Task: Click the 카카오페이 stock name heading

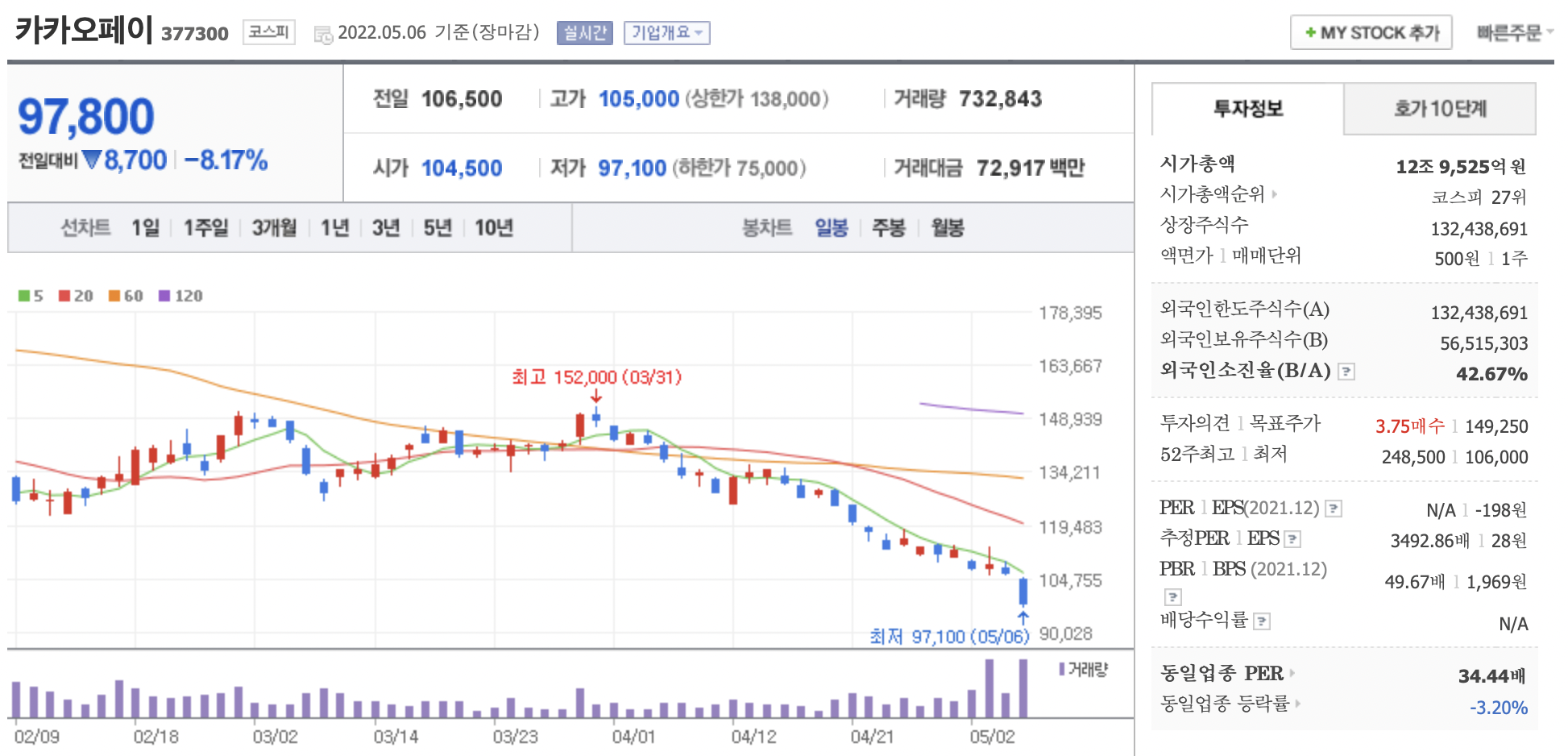Action: (84, 30)
